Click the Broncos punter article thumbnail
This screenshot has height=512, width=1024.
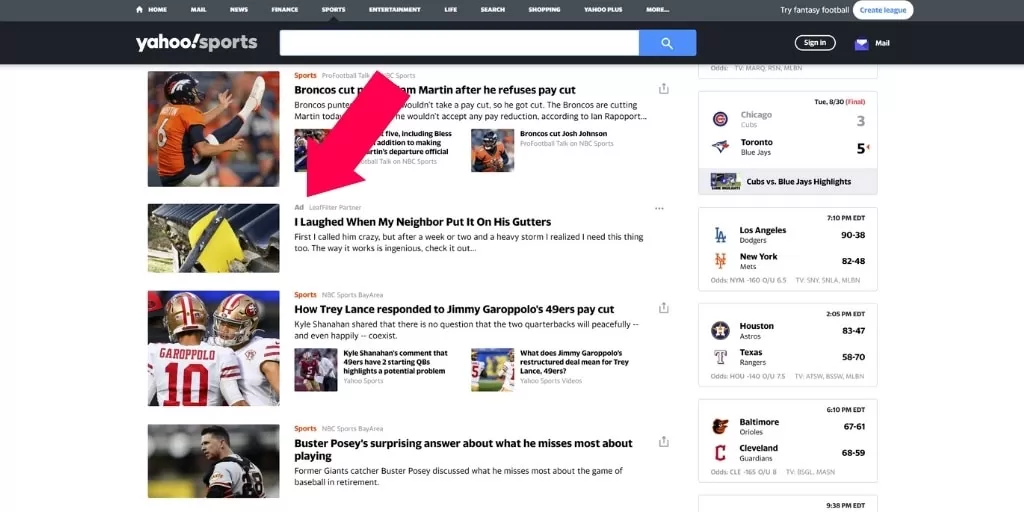[x=214, y=129]
